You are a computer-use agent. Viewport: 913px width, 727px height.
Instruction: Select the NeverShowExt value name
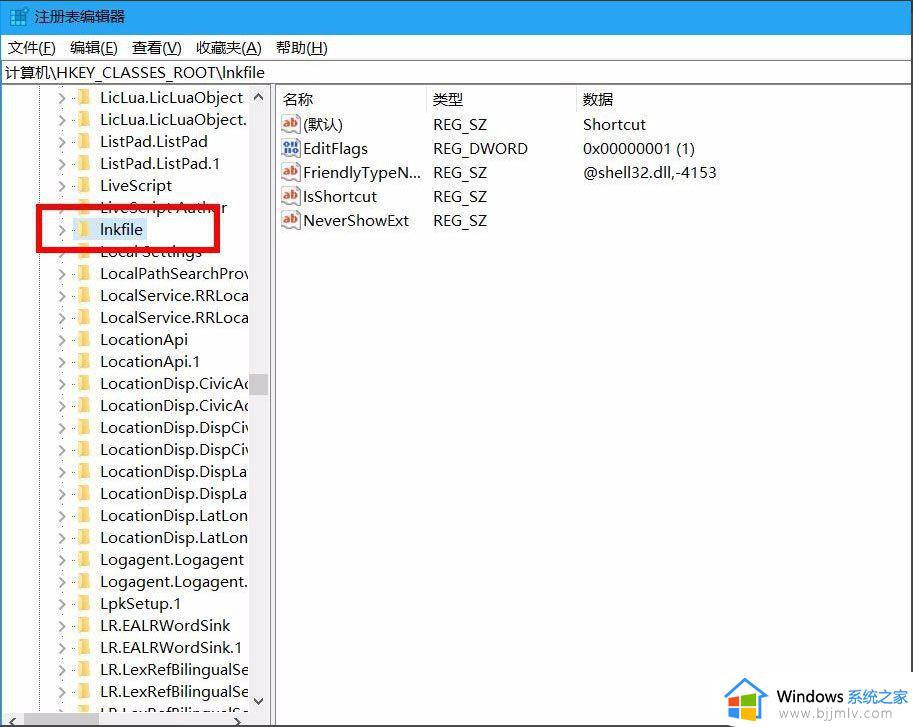tap(356, 221)
